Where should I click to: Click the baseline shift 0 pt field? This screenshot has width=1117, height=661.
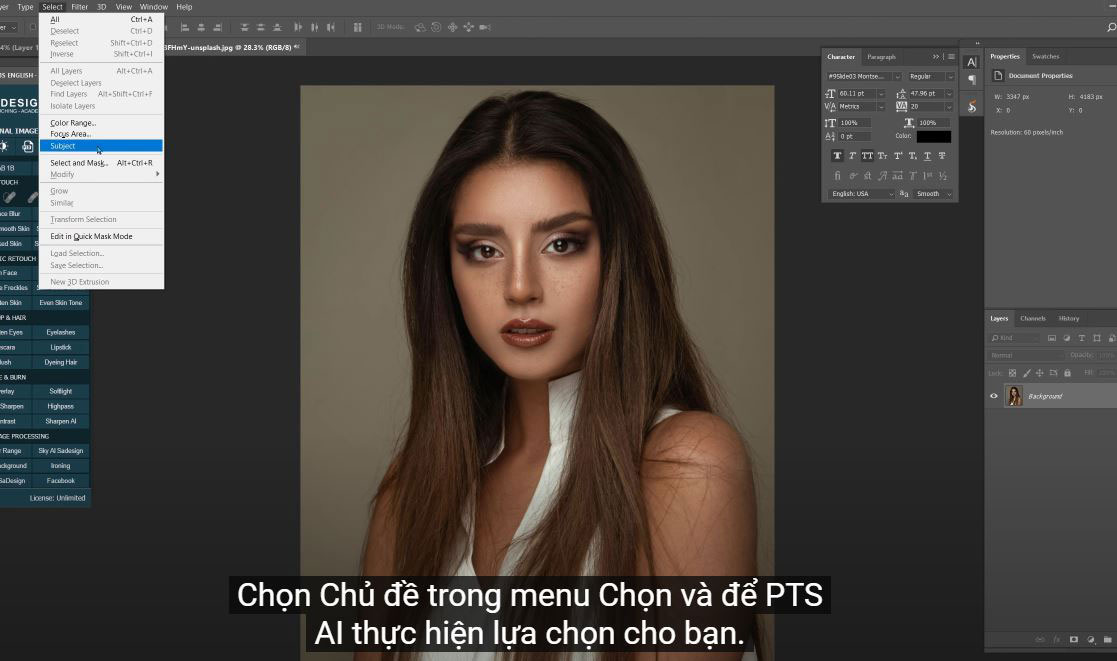tap(854, 136)
